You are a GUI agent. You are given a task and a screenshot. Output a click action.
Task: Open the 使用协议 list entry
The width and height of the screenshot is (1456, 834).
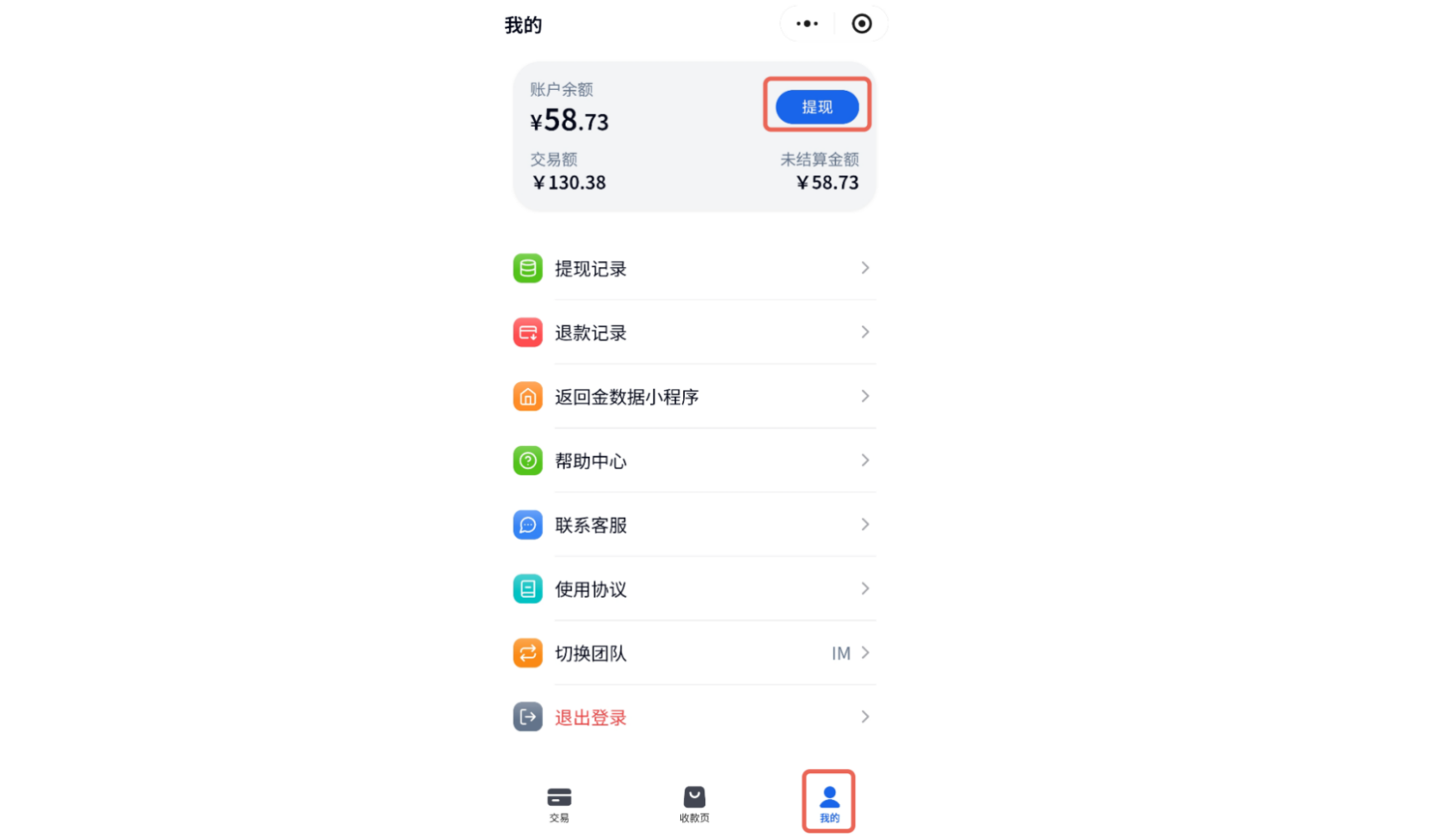pyautogui.click(x=694, y=589)
